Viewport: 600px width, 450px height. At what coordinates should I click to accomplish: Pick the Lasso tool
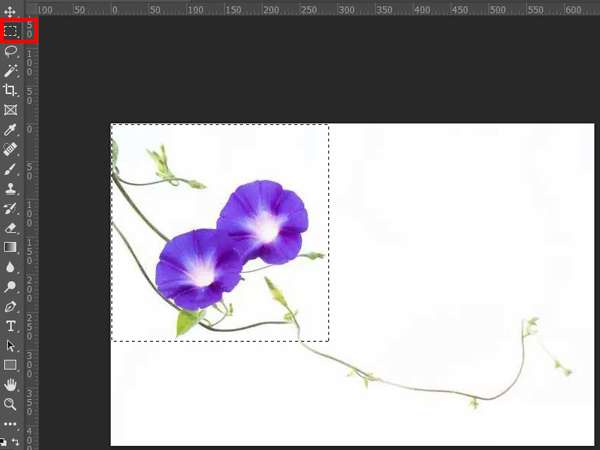11,50
